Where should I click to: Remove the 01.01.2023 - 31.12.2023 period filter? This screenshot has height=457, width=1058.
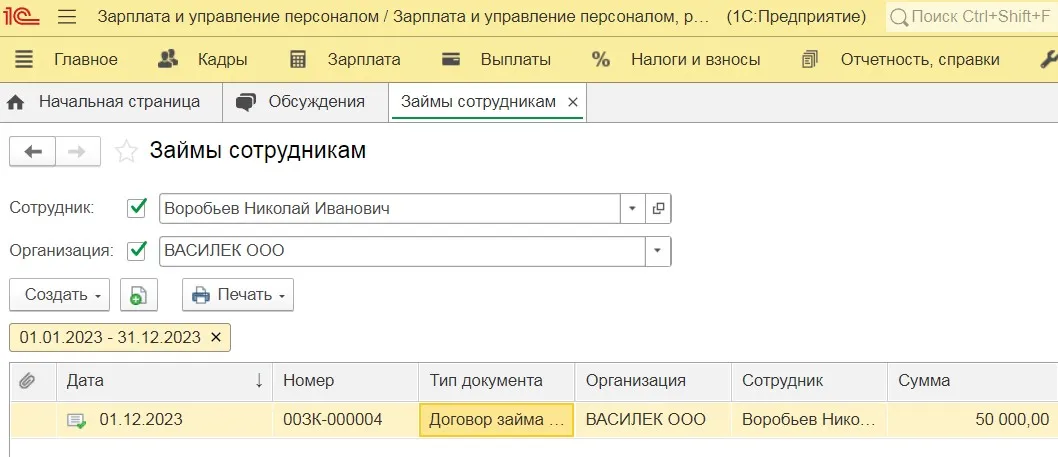216,337
